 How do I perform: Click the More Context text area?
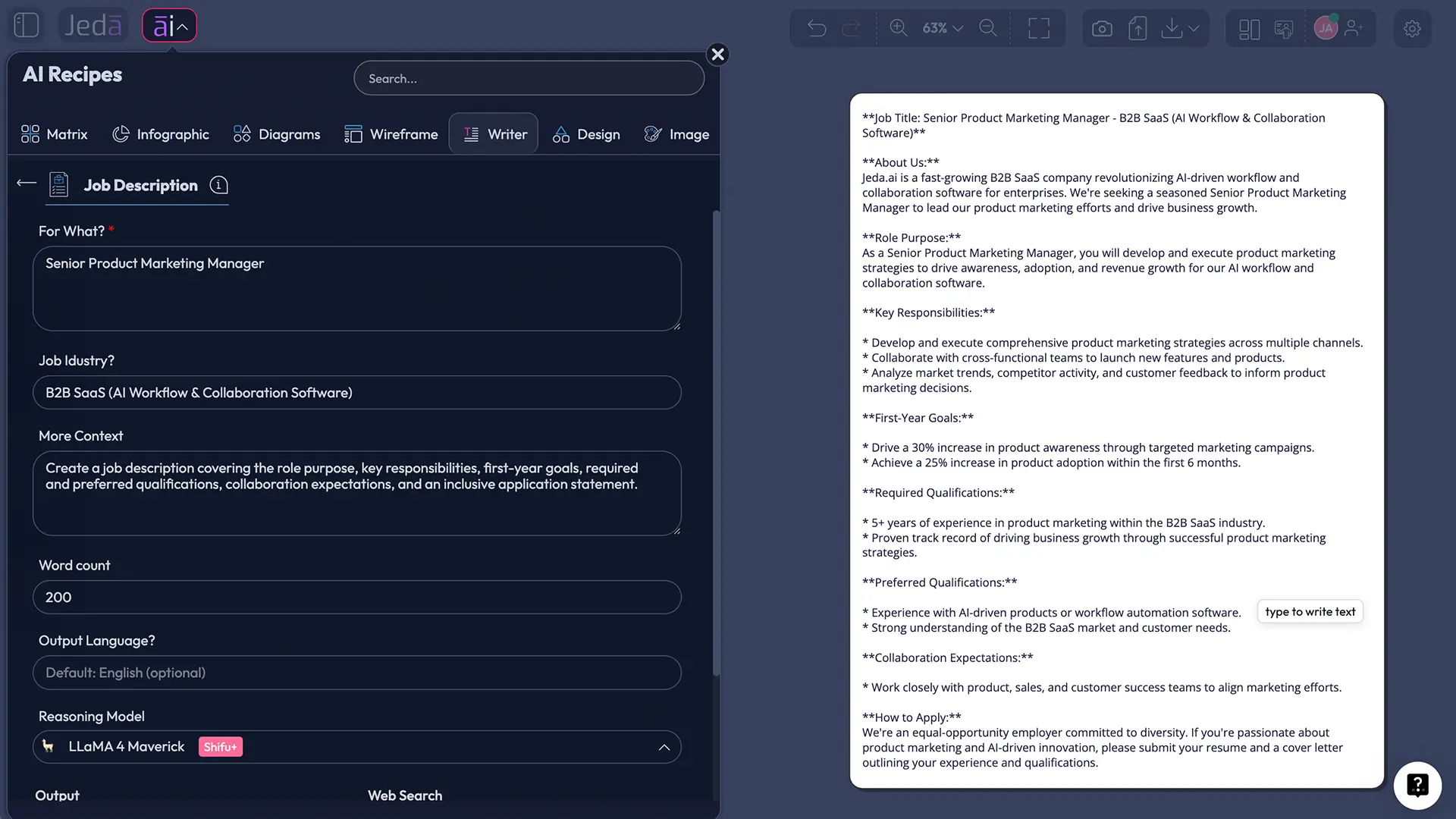coord(357,494)
